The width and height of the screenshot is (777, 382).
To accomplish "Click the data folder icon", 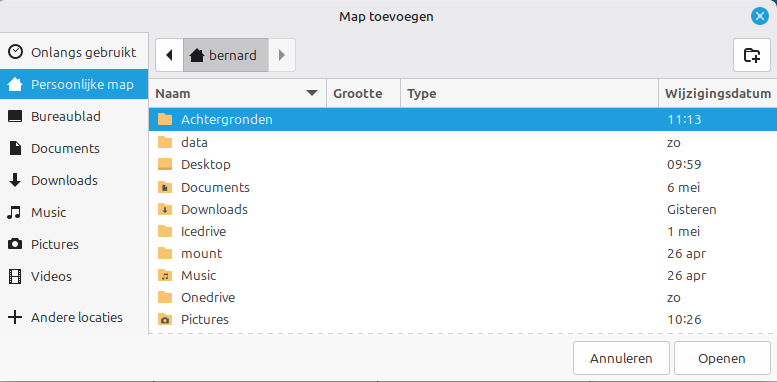I will pyautogui.click(x=165, y=143).
